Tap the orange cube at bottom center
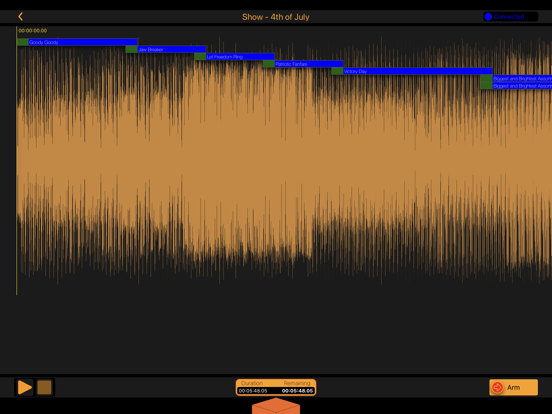The height and width of the screenshot is (414, 552). point(276,406)
